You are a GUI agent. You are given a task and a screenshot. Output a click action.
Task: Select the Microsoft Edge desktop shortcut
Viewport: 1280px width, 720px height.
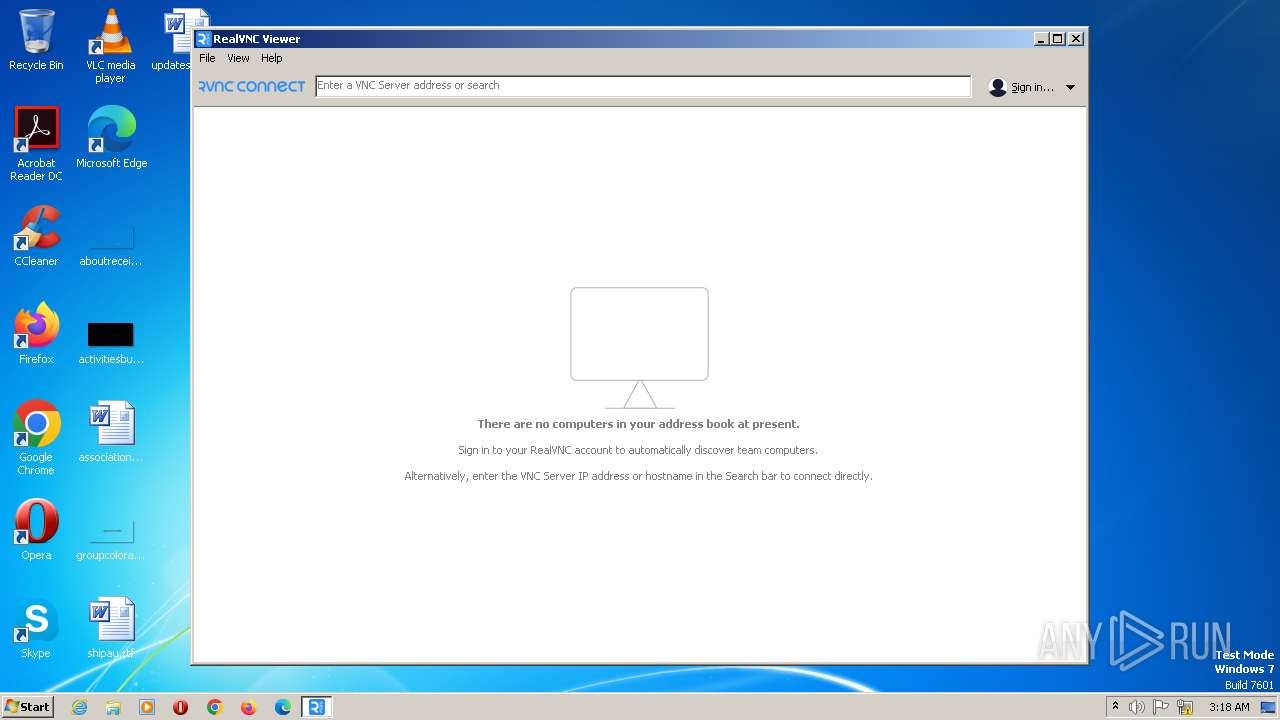[x=111, y=138]
